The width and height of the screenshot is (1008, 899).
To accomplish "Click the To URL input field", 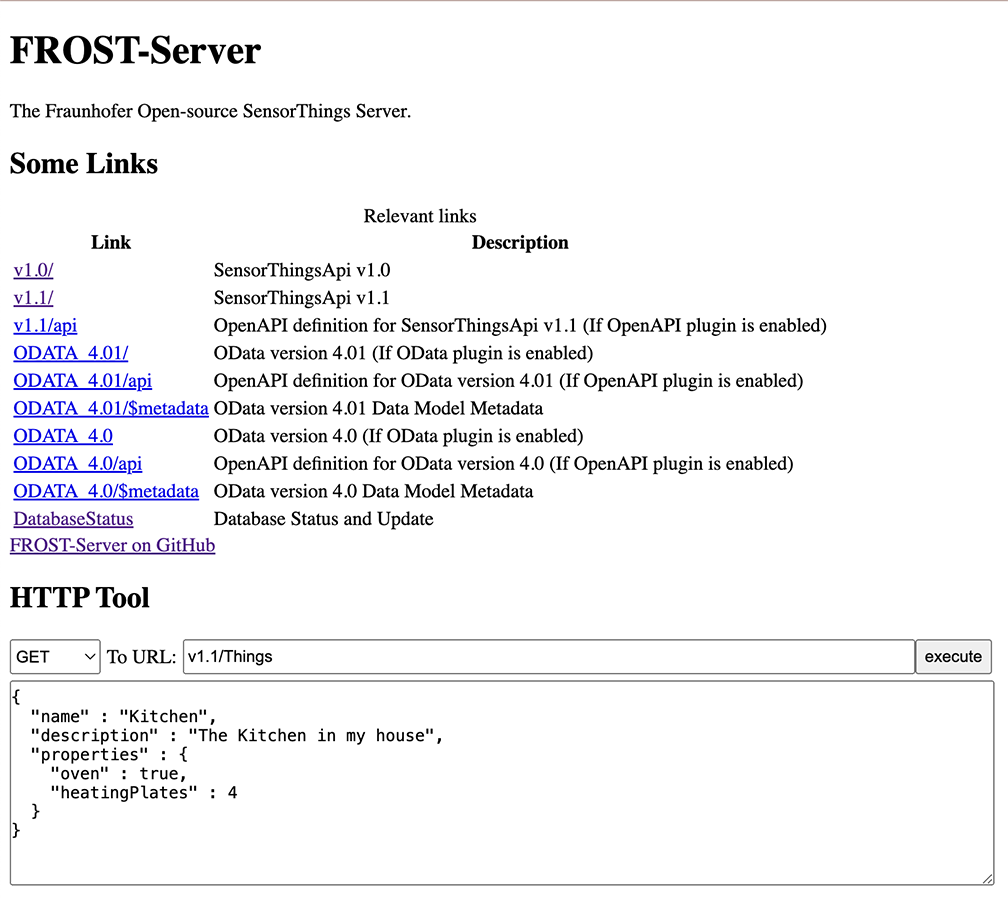I will tap(548, 657).
